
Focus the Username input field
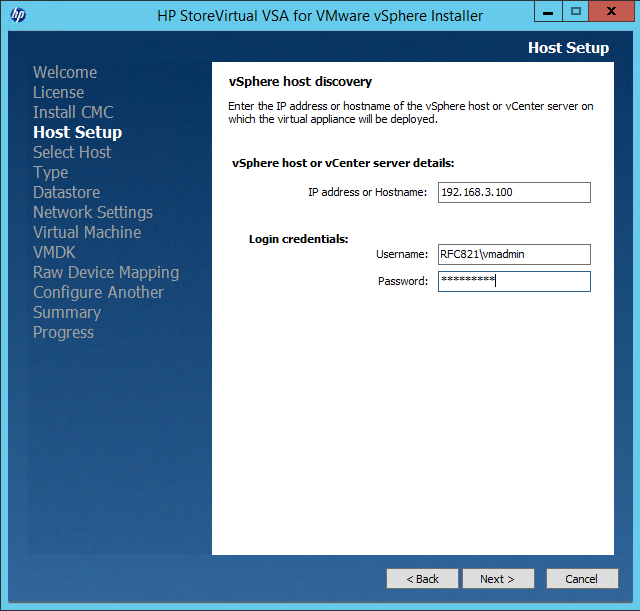point(514,255)
